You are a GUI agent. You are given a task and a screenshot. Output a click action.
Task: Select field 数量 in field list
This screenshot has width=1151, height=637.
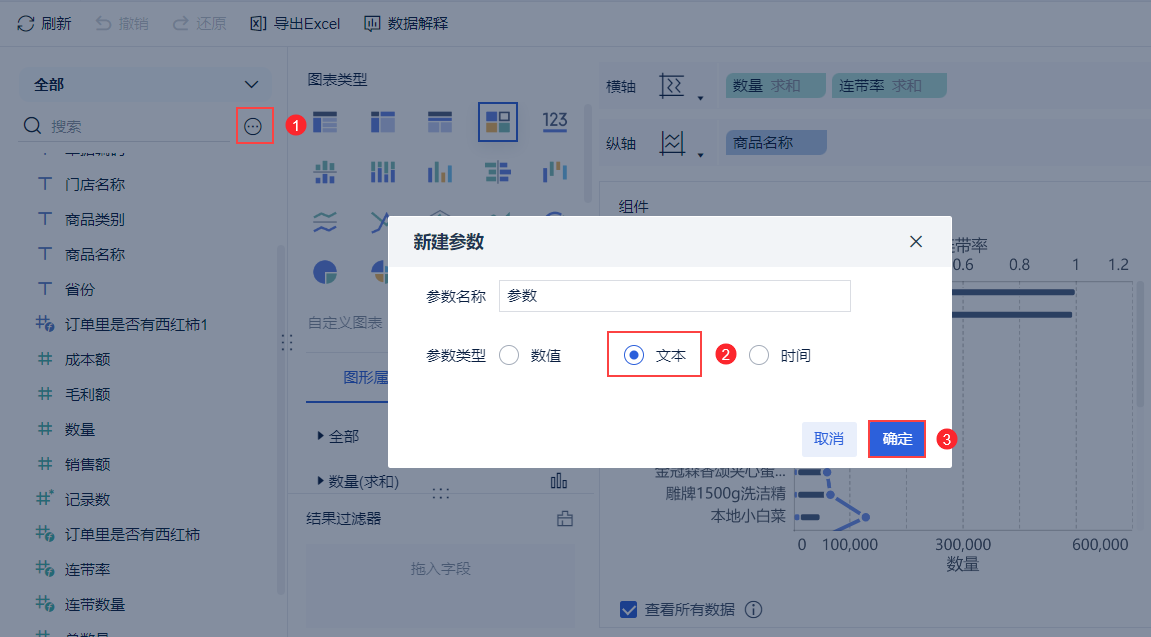[80, 429]
